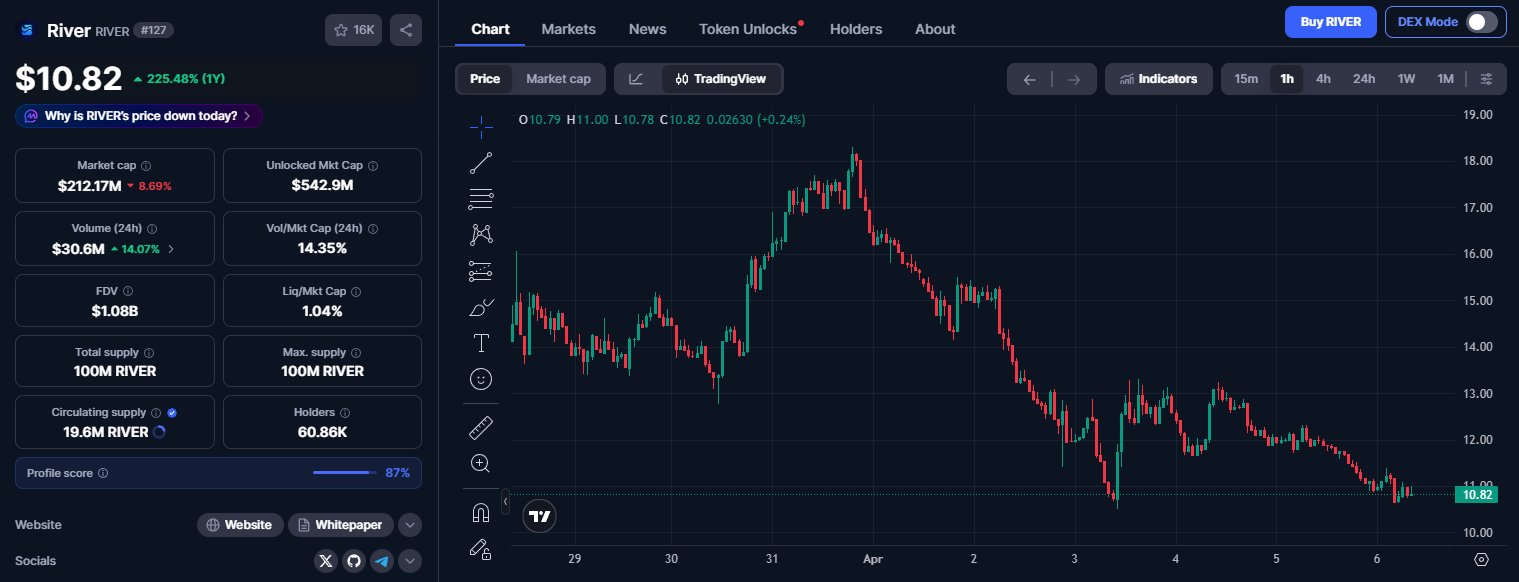The width and height of the screenshot is (1519, 582).
Task: Click the Profile score progress bar
Action: tap(343, 473)
